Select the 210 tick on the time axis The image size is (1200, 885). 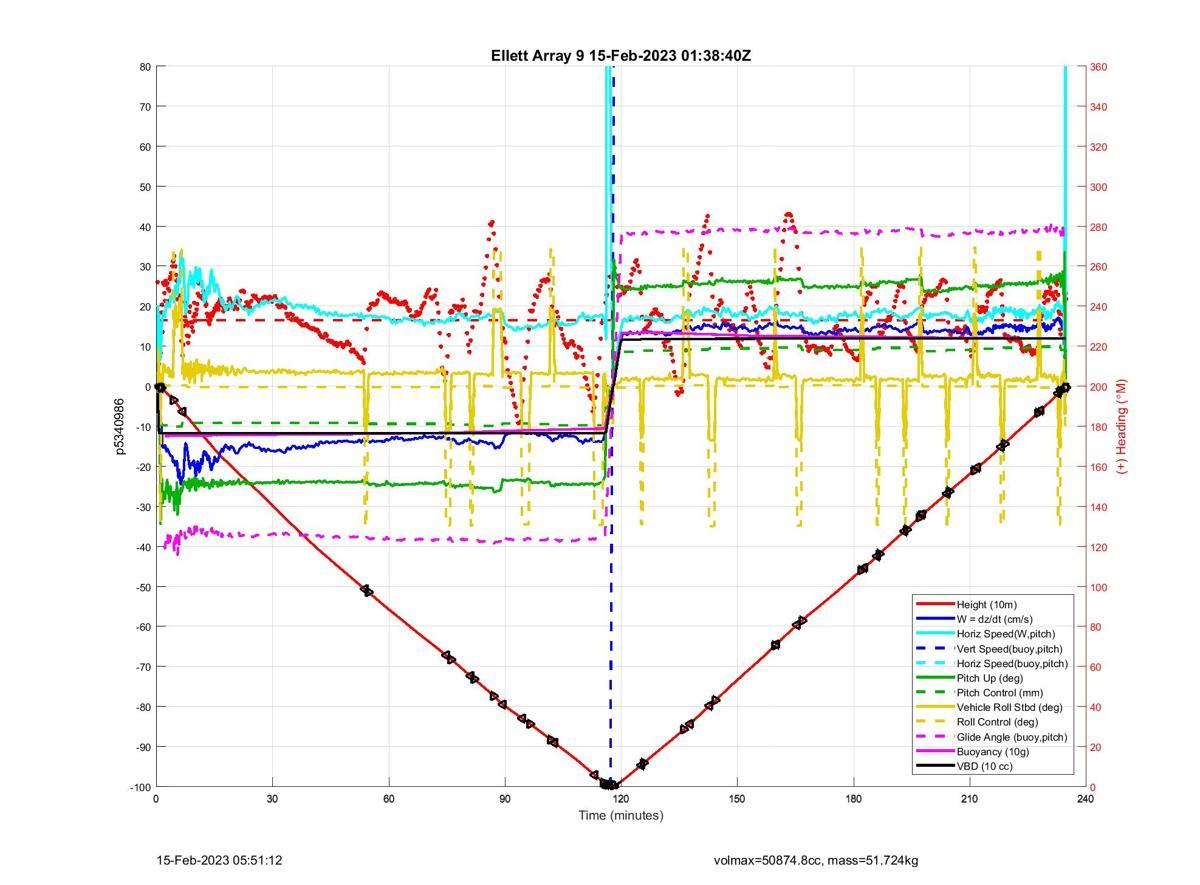coord(969,799)
